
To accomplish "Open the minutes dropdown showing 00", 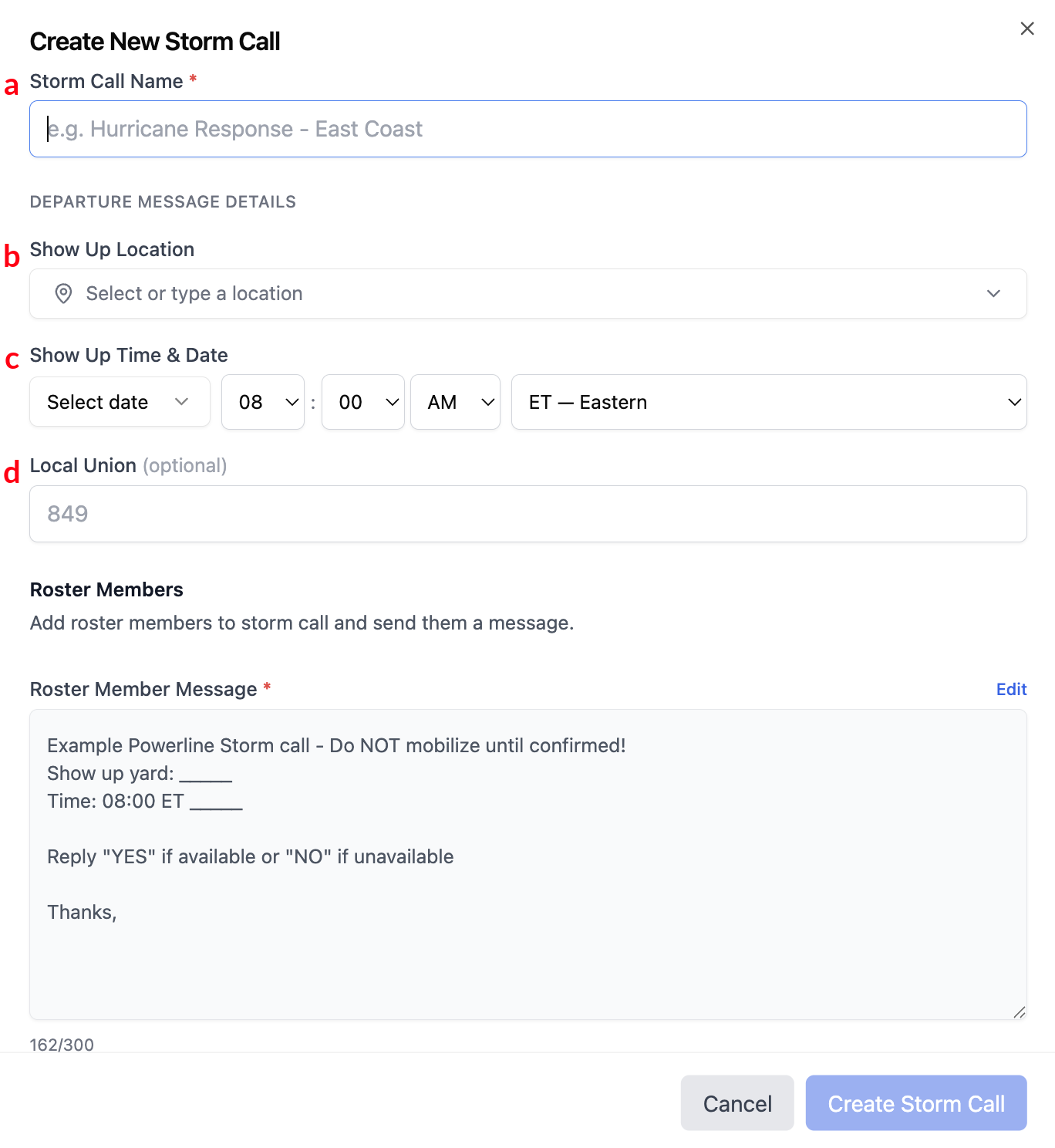I will [362, 402].
